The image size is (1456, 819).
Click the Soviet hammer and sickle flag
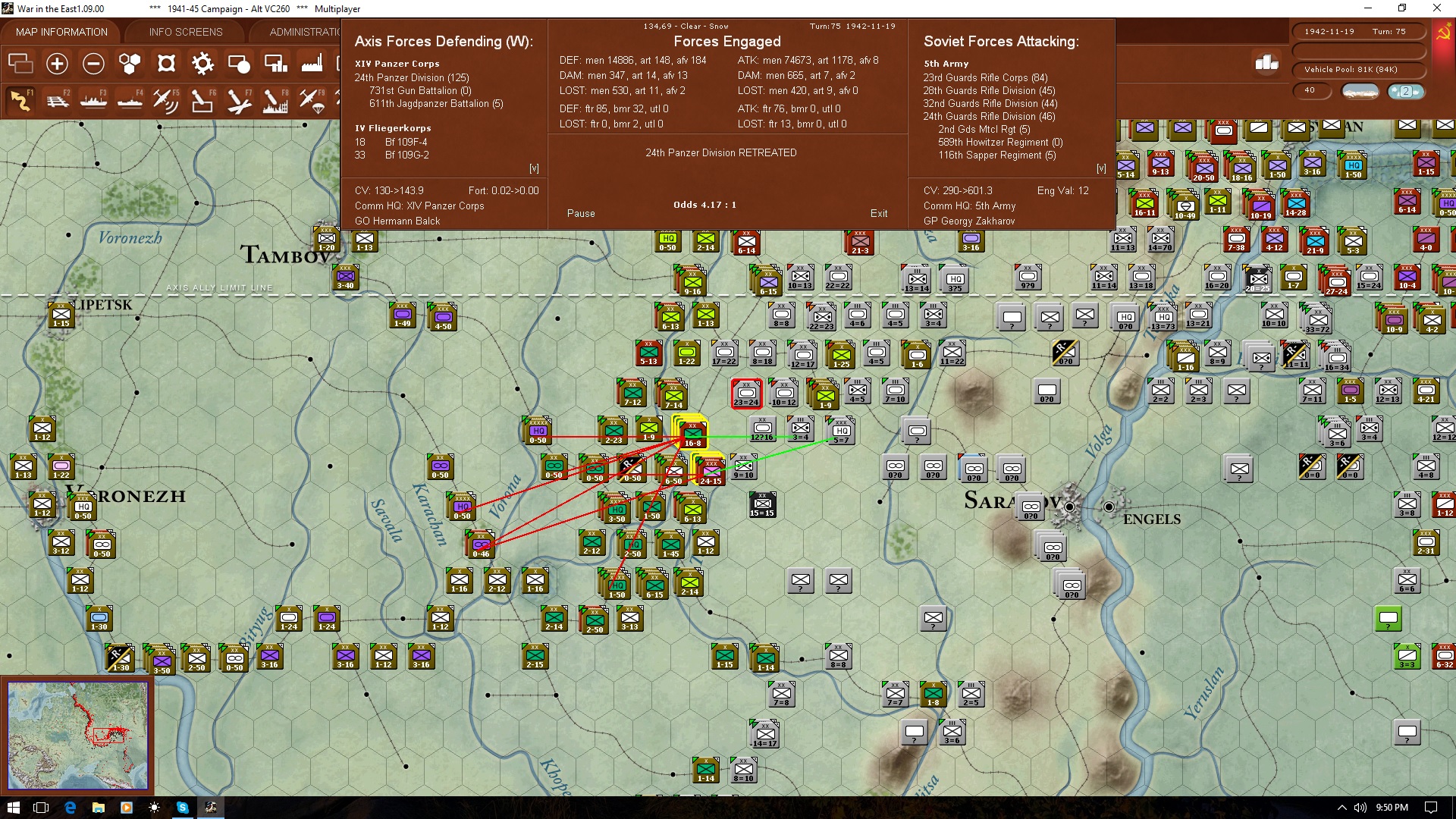coord(1443,33)
